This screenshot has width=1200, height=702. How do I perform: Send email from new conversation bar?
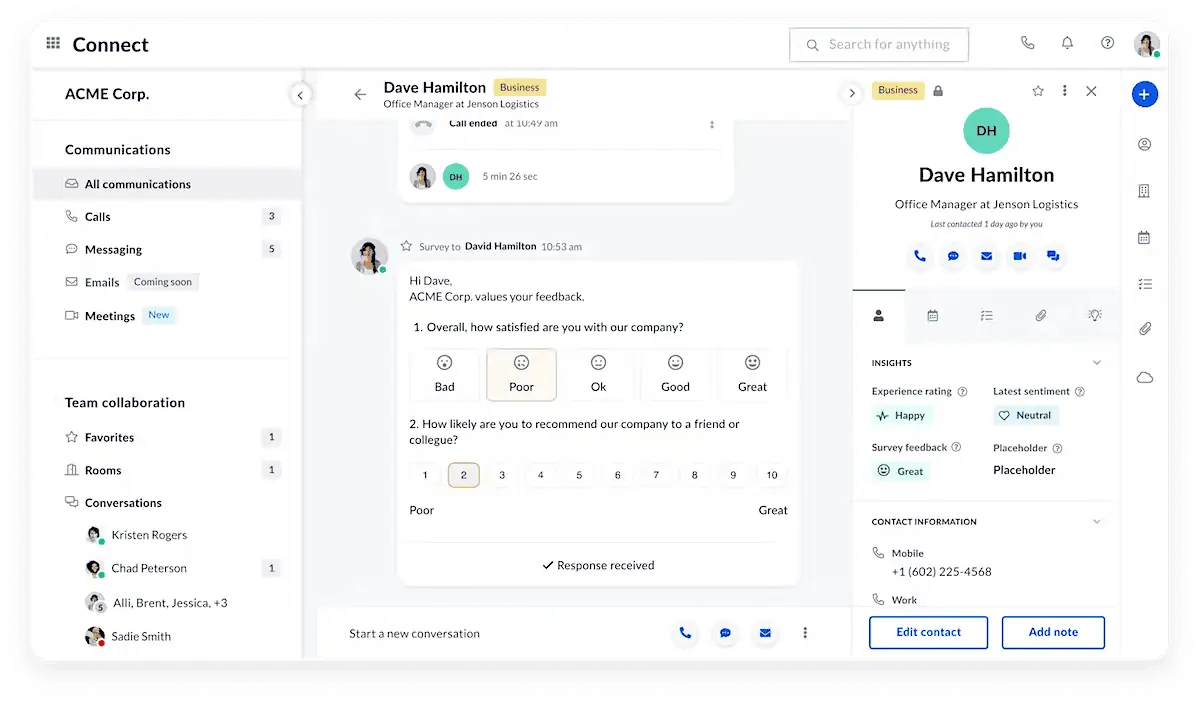(765, 633)
